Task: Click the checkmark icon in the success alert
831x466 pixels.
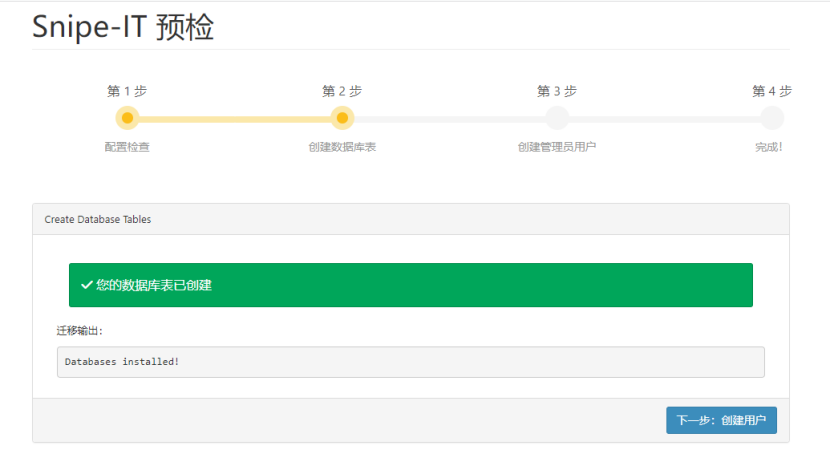Action: [x=86, y=285]
